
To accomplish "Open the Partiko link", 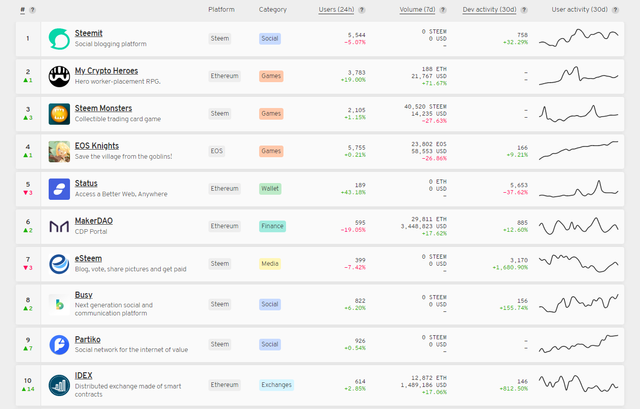I will (x=88, y=340).
